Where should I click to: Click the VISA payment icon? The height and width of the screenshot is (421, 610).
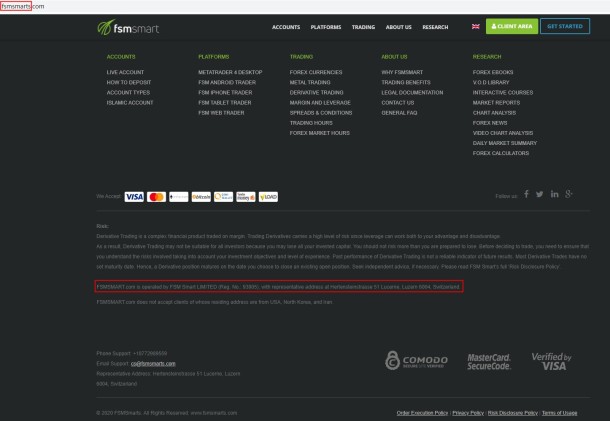pos(134,196)
